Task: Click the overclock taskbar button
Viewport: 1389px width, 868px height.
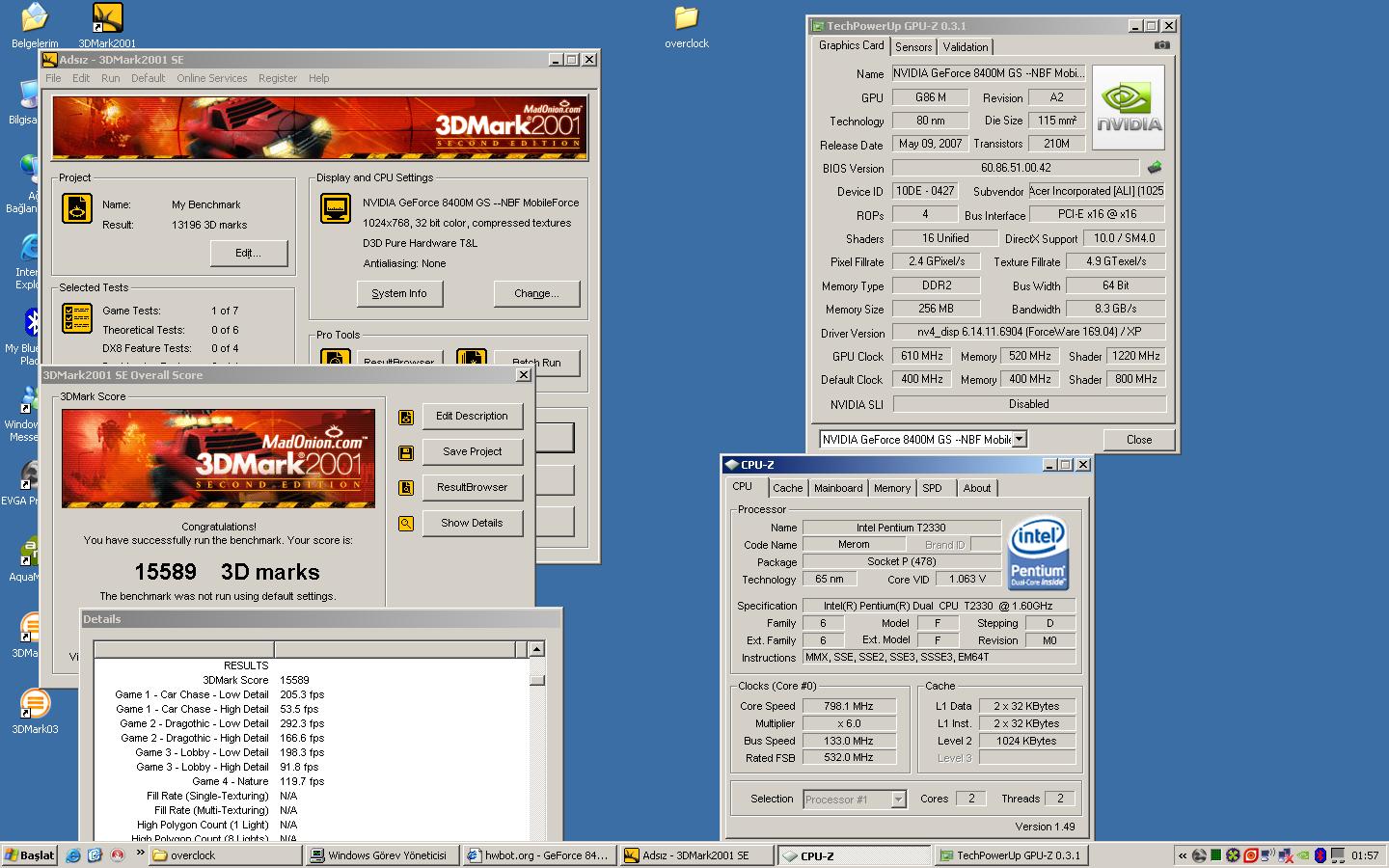Action: 224,855
